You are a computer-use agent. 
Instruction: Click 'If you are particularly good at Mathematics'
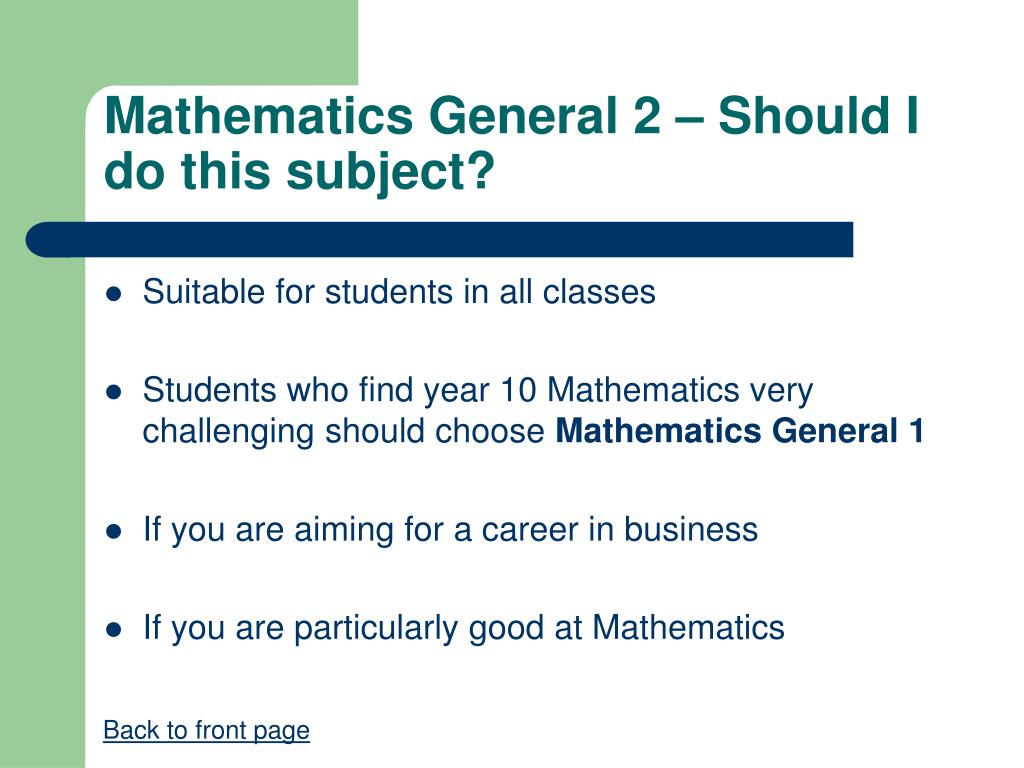coord(464,628)
